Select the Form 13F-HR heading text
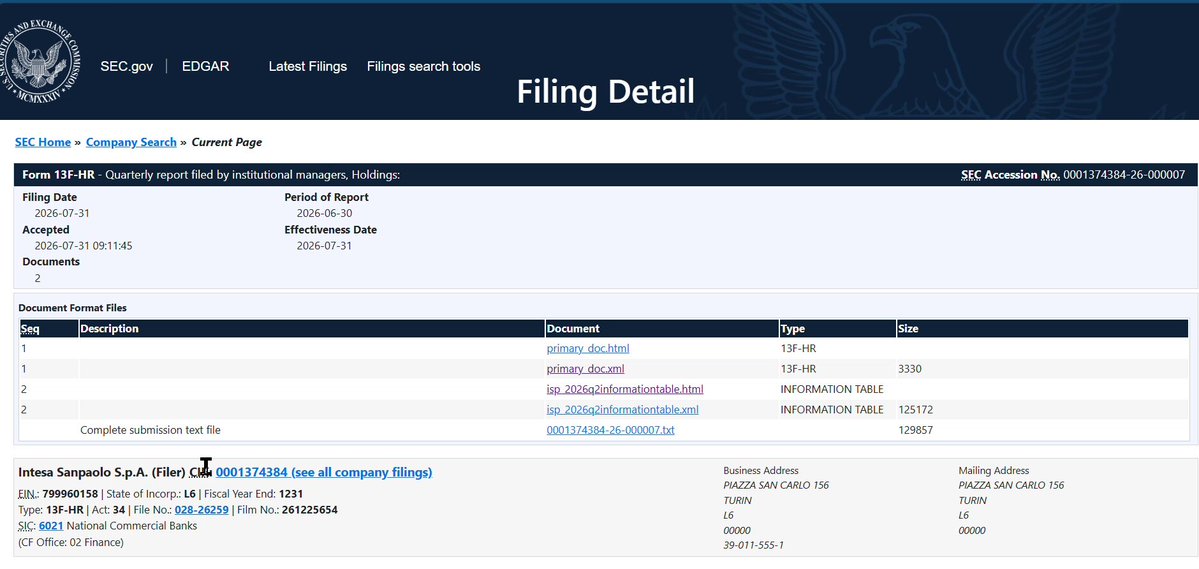This screenshot has width=1199, height=569. click(x=58, y=175)
